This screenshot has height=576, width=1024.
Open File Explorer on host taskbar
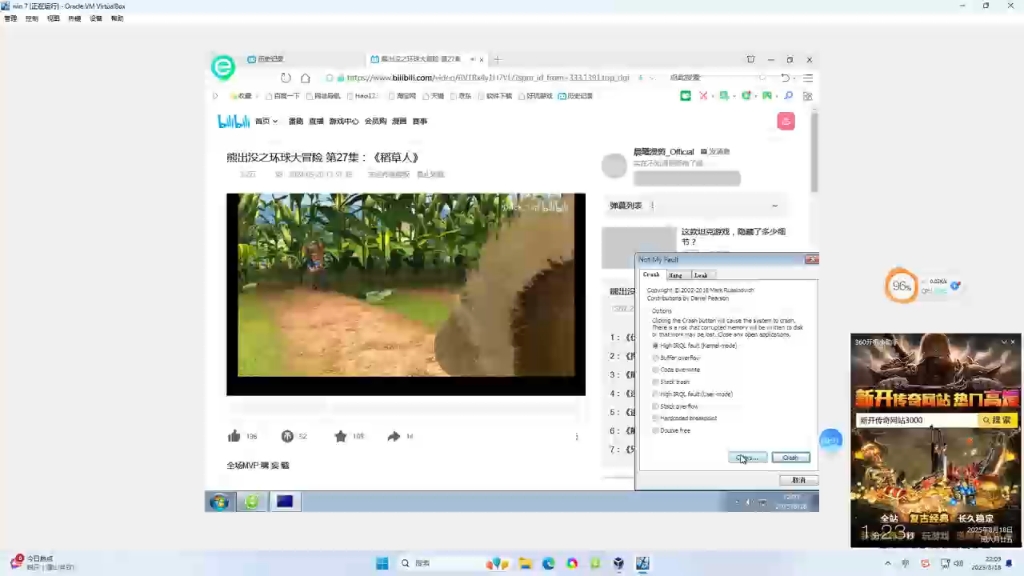click(525, 564)
